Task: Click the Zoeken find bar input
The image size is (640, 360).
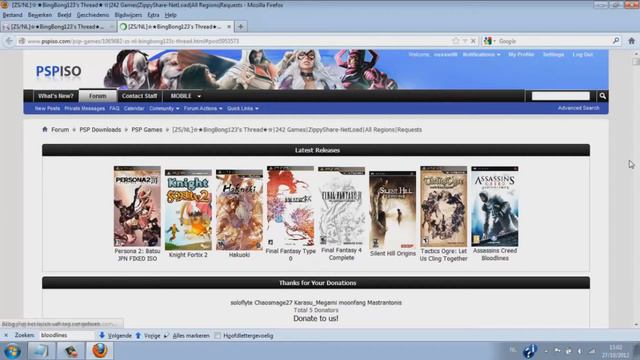Action: [x=67, y=335]
